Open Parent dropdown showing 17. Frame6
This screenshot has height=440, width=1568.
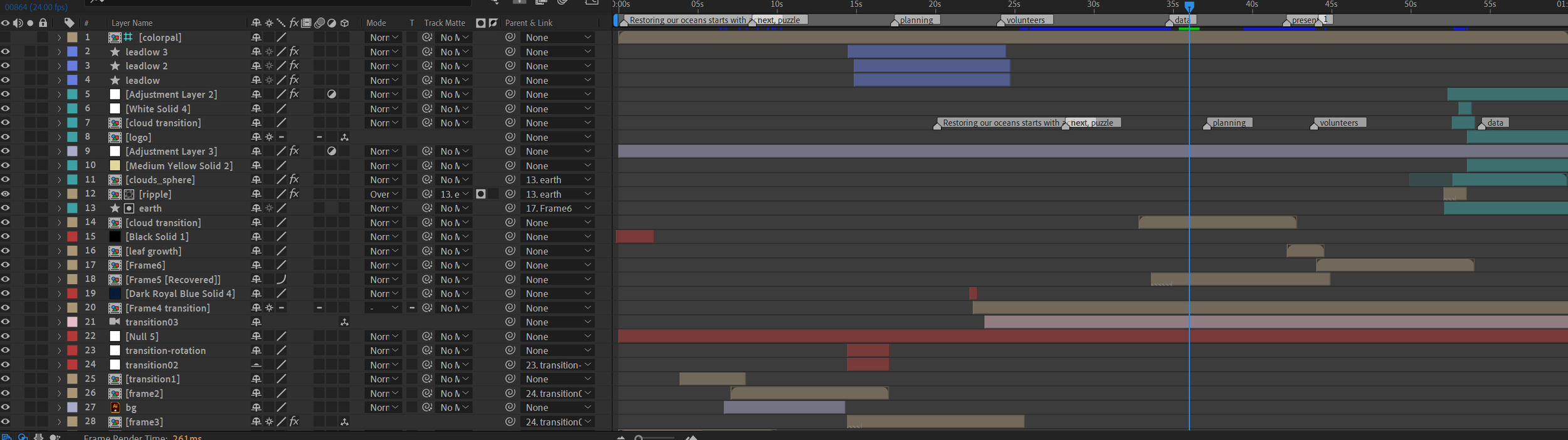click(557, 208)
